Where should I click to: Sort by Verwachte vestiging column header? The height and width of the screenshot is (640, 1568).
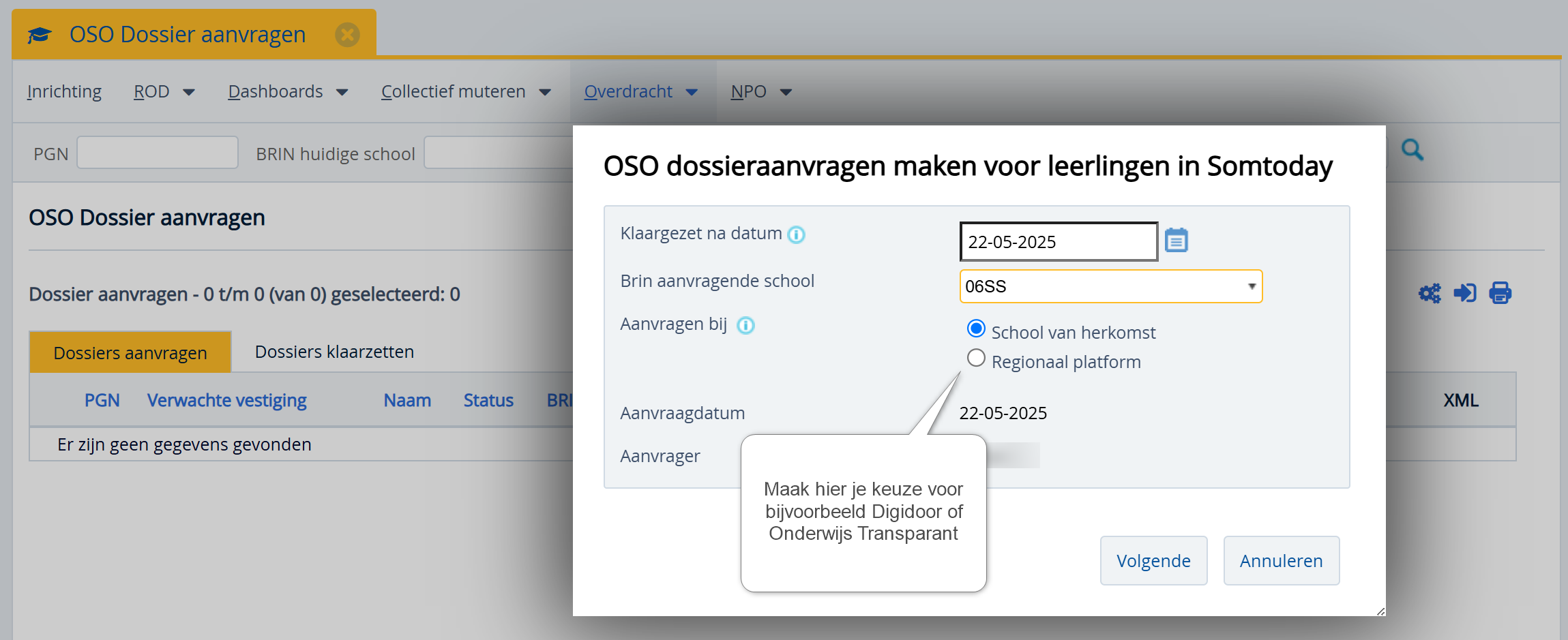click(x=227, y=400)
